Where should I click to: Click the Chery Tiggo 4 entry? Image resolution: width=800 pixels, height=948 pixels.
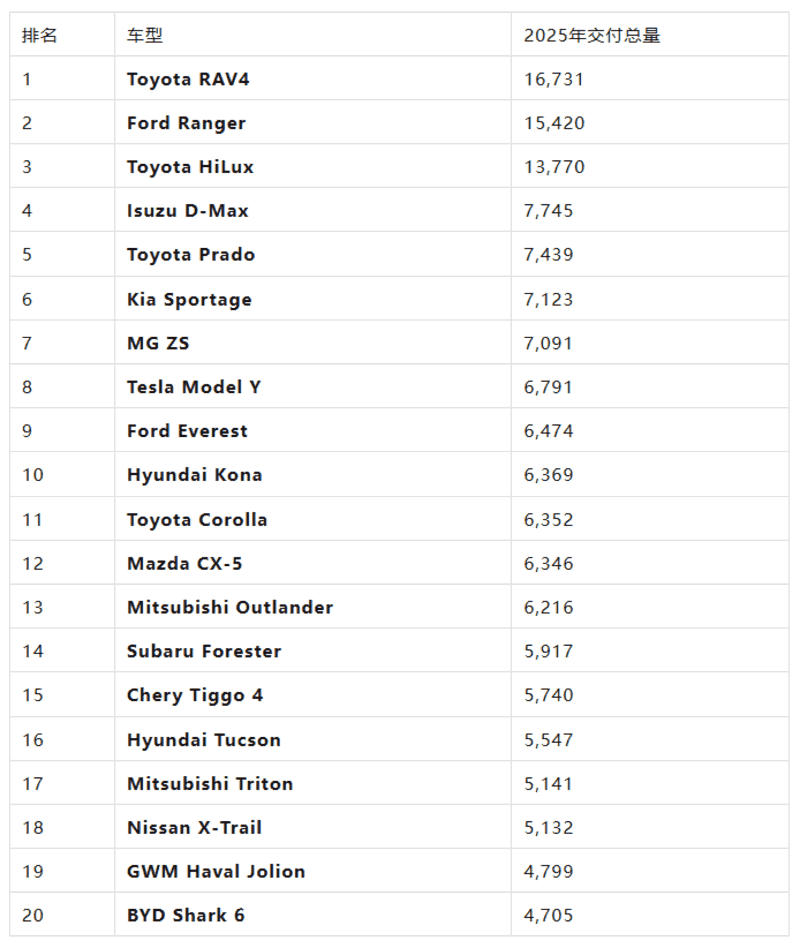click(x=195, y=695)
